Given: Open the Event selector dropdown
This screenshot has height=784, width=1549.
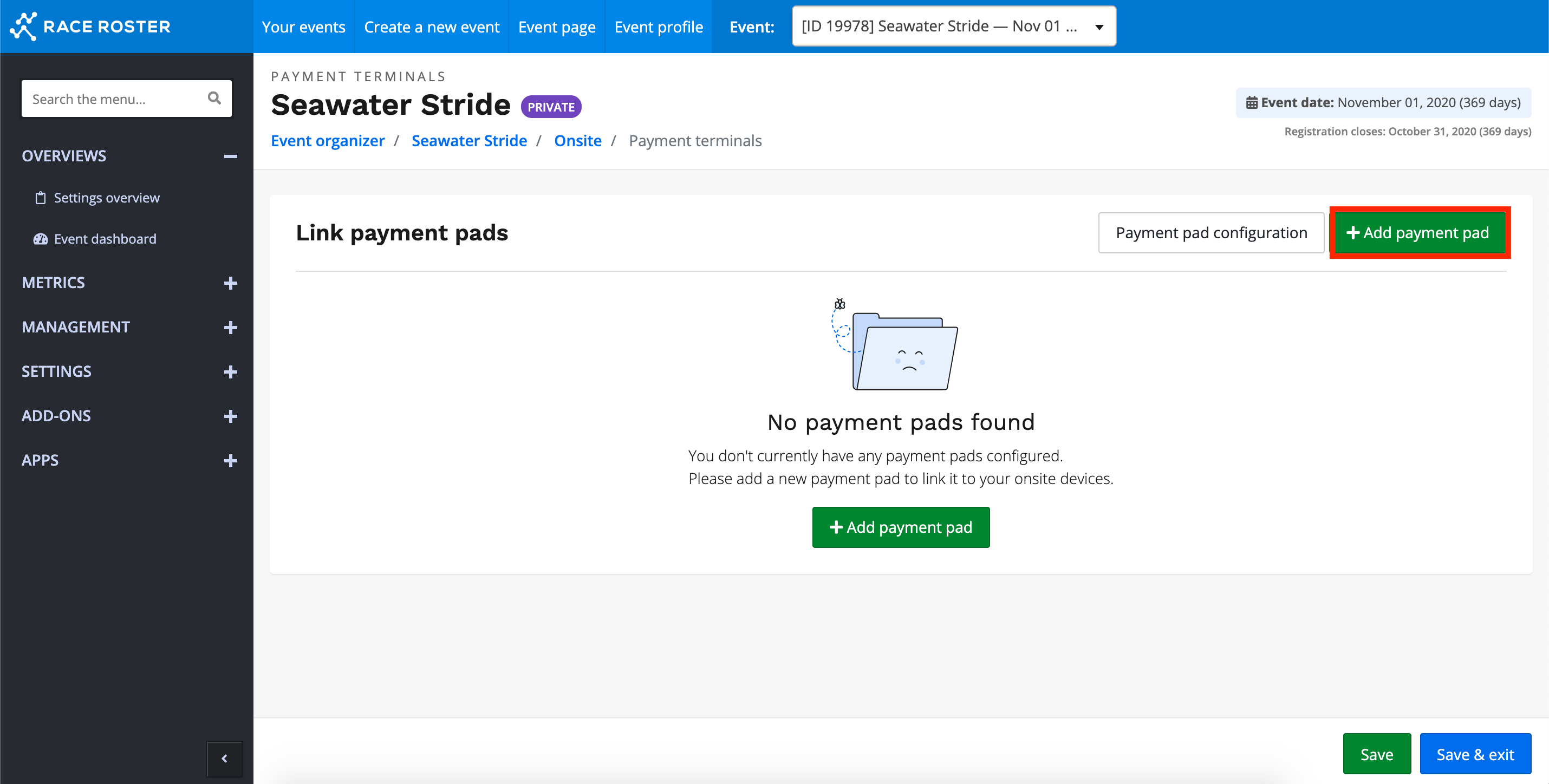Looking at the screenshot, I should coord(953,27).
